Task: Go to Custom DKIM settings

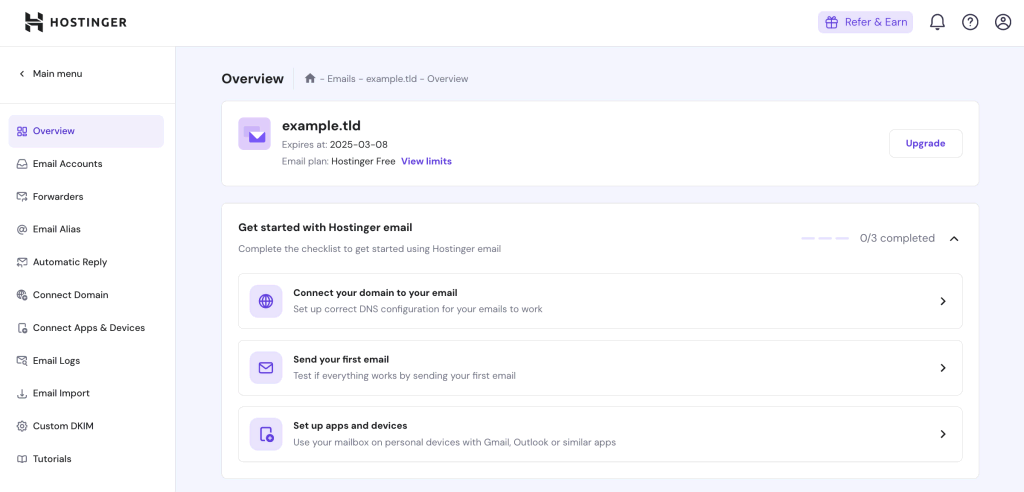Action: (x=63, y=426)
